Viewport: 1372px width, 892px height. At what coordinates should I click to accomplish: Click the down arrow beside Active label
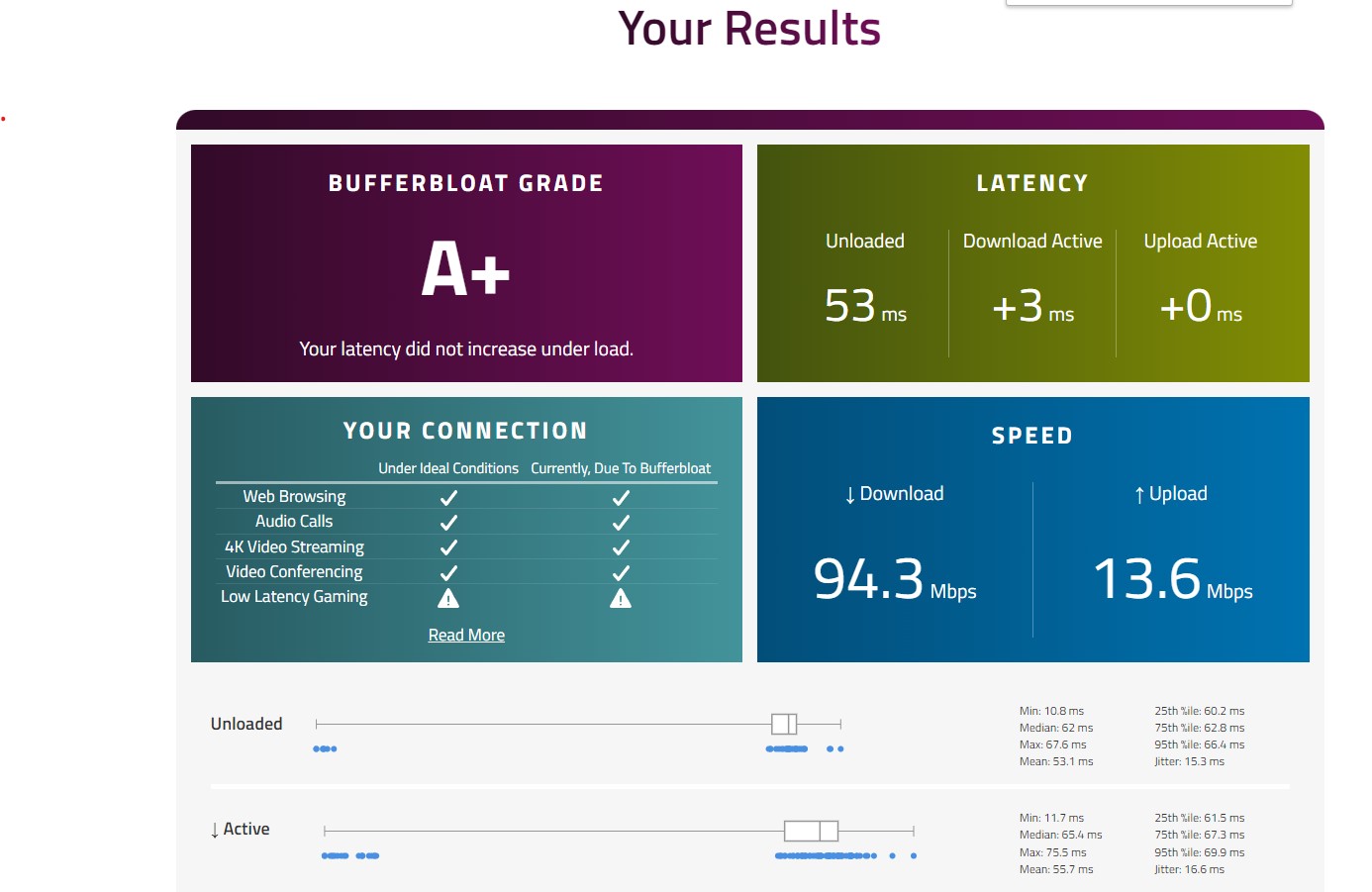point(215,830)
